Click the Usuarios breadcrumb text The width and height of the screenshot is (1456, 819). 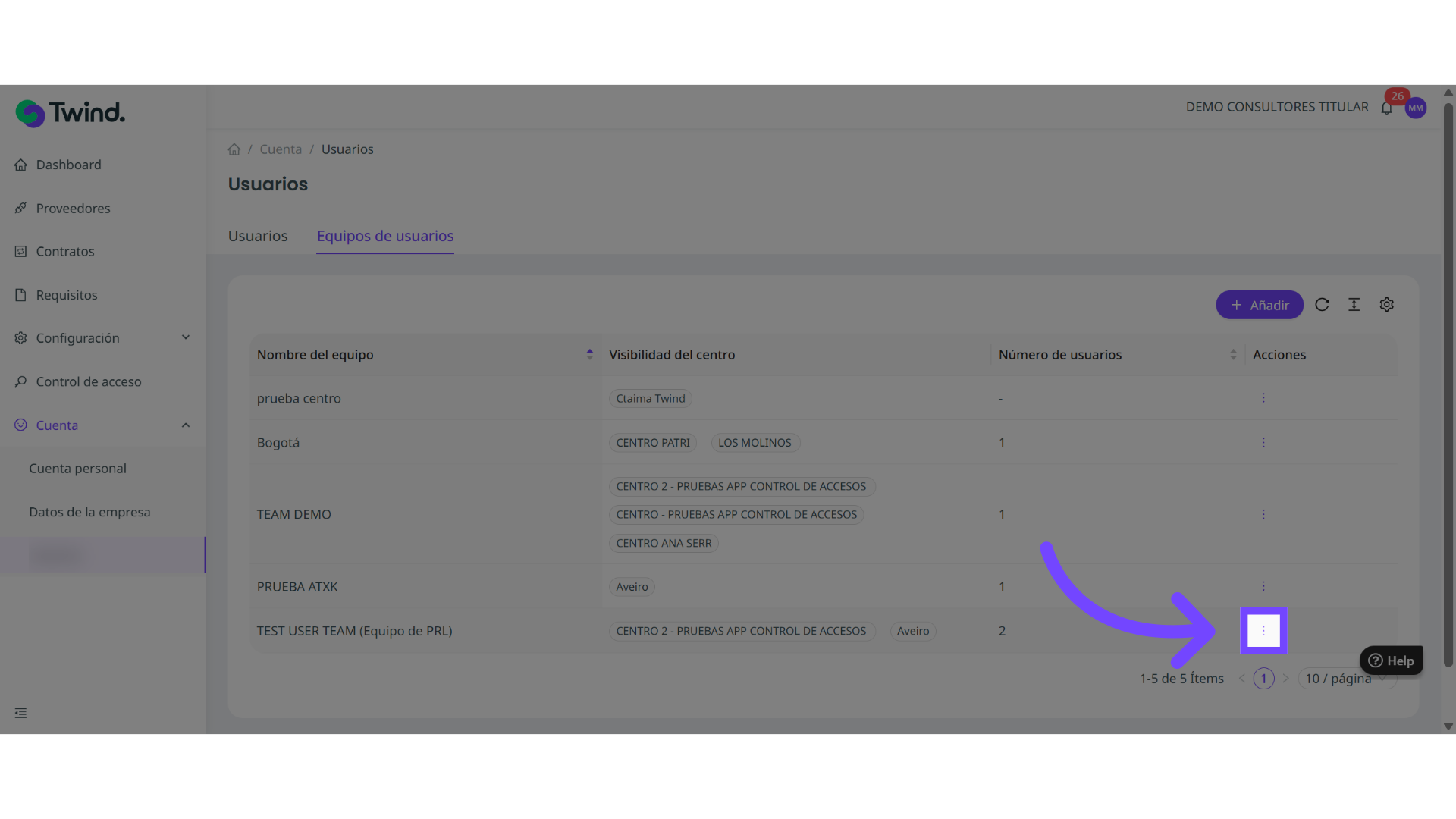[347, 149]
